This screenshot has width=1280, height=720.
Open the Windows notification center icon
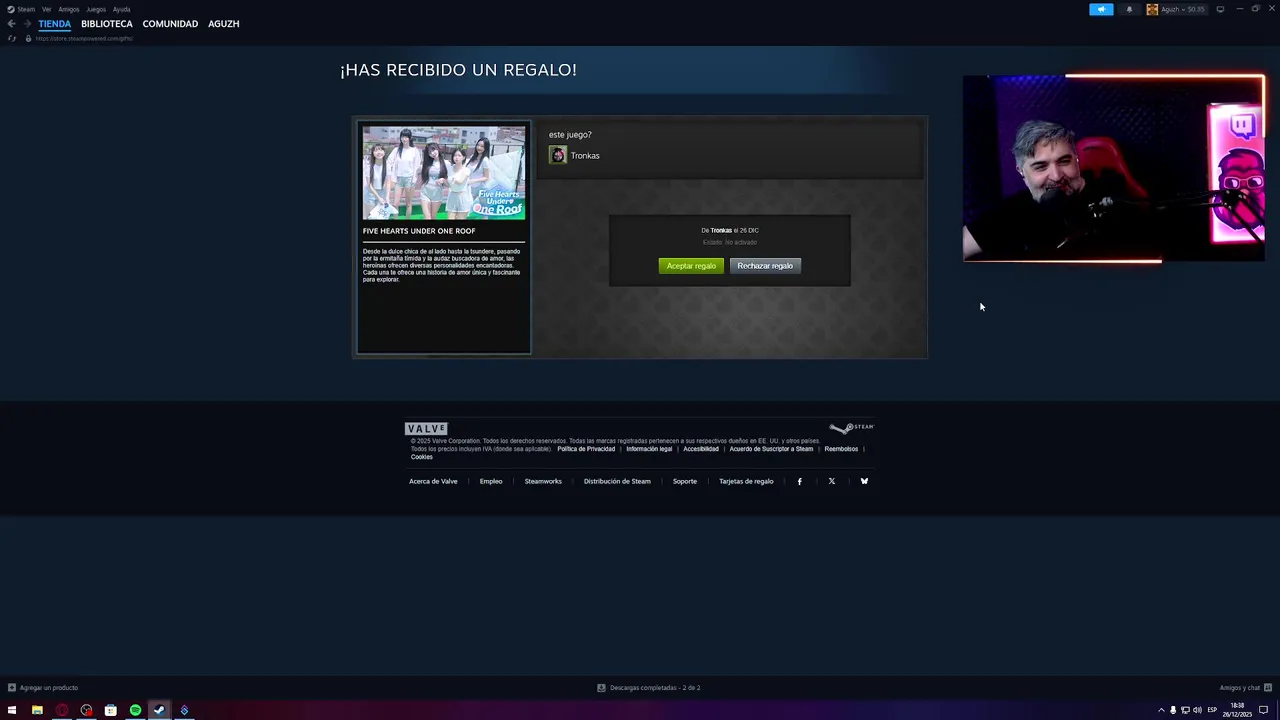[x=1264, y=710]
